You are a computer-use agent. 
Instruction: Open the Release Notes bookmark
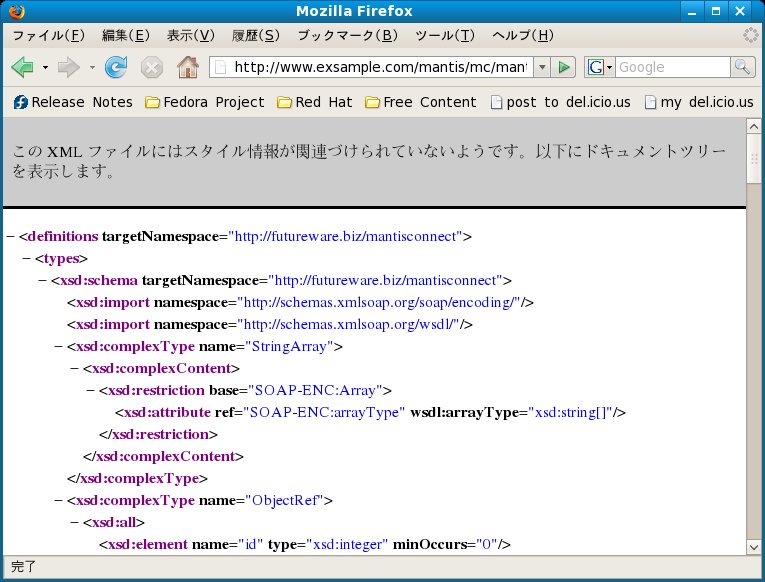pos(73,102)
